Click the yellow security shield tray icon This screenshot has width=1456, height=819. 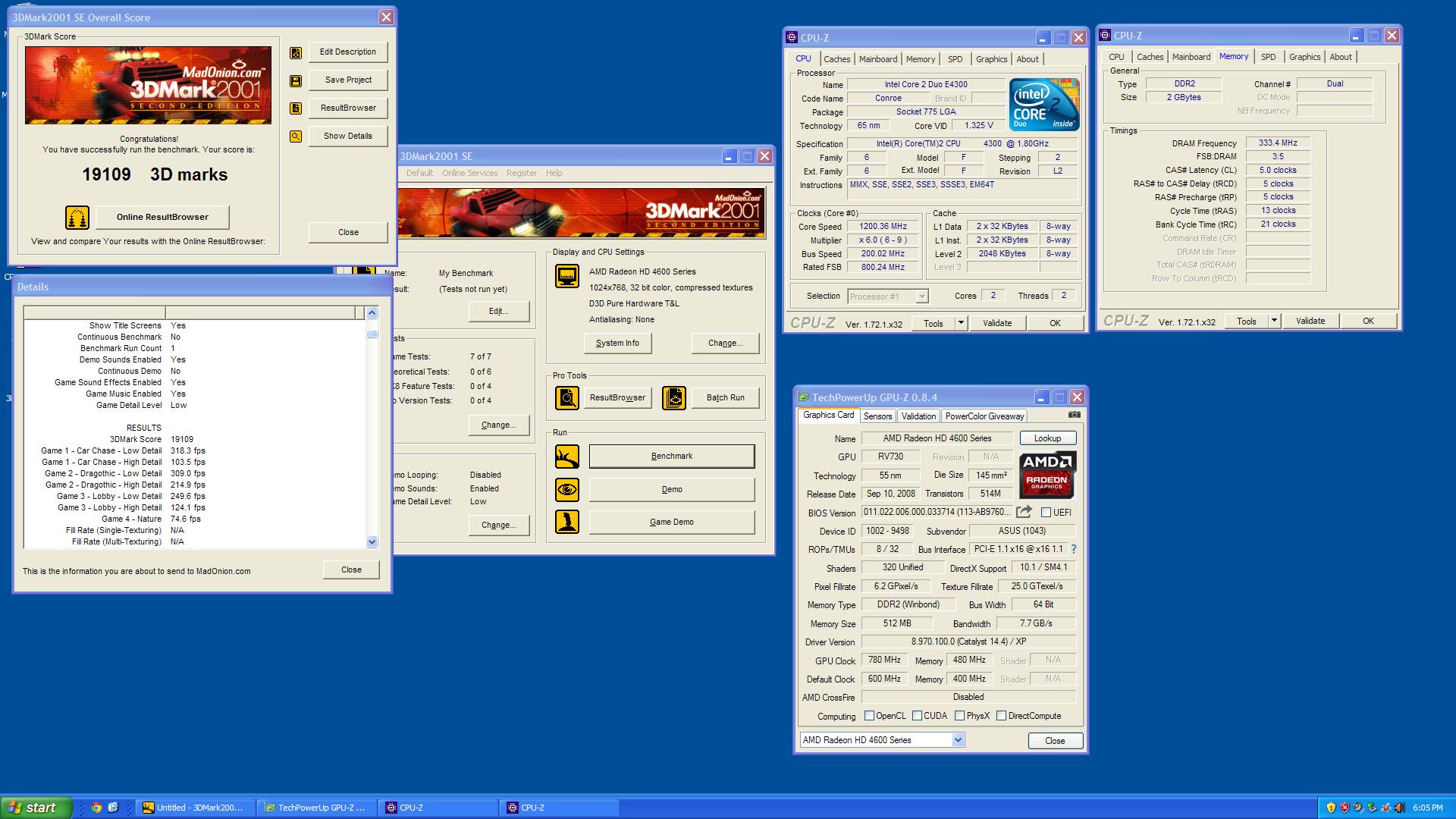pyautogui.click(x=1330, y=808)
